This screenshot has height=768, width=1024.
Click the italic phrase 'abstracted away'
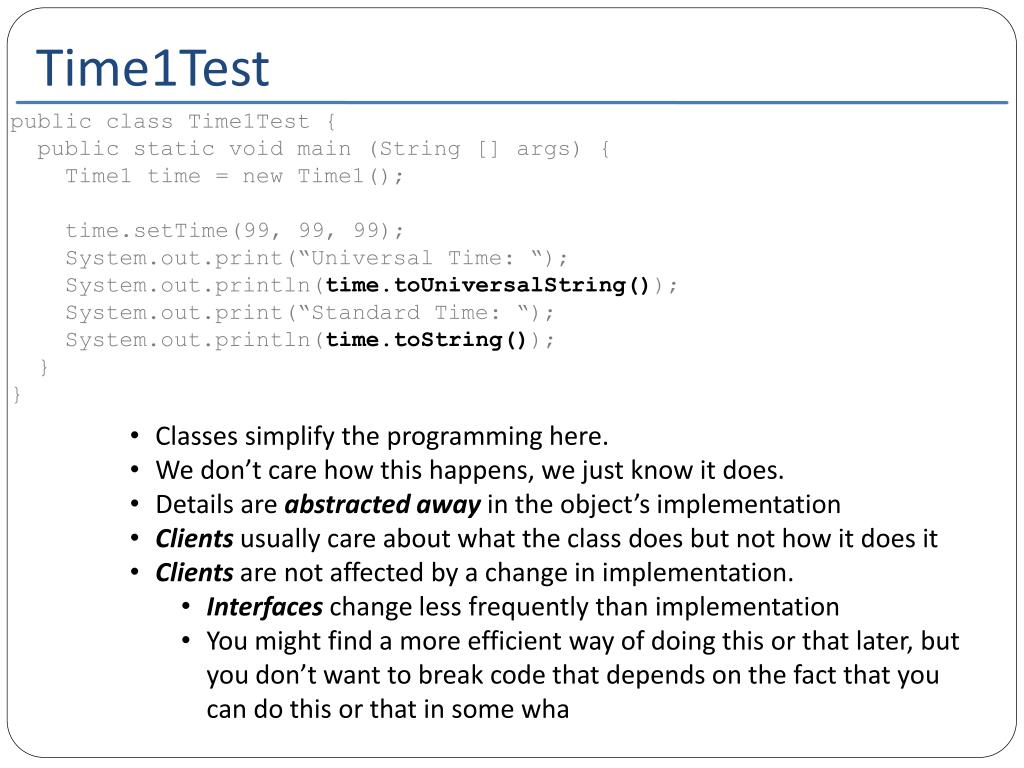pos(383,505)
